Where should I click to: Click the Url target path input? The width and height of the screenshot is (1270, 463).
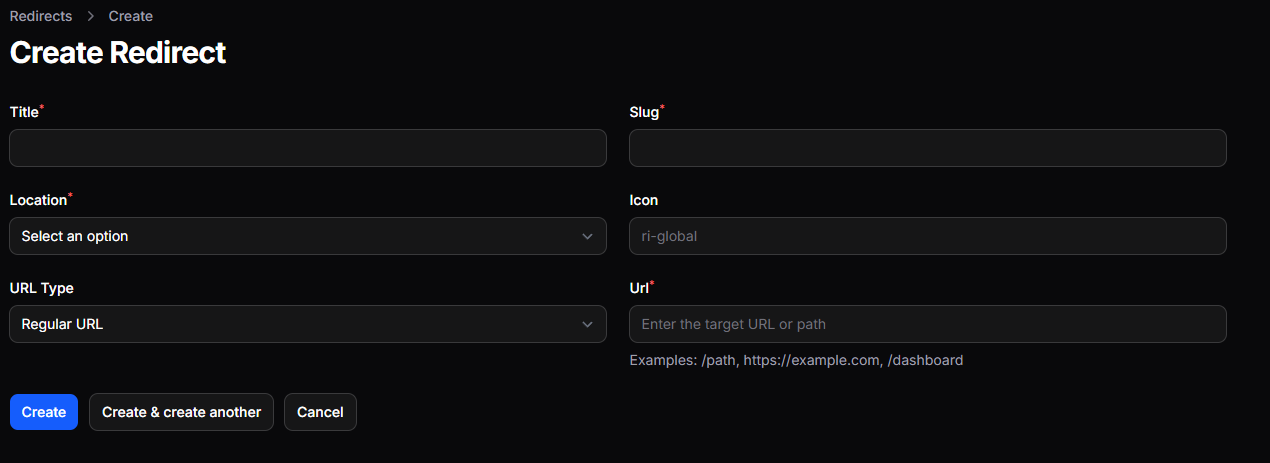click(x=927, y=324)
